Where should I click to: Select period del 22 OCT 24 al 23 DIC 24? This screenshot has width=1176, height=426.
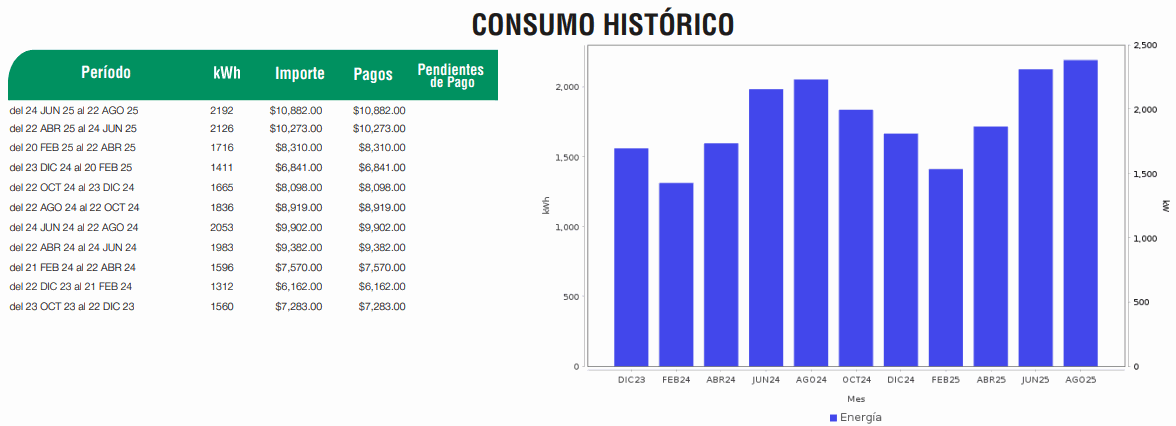coord(72,188)
